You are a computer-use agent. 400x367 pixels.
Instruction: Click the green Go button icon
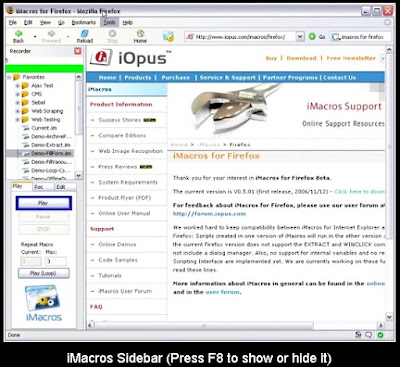(x=312, y=36)
